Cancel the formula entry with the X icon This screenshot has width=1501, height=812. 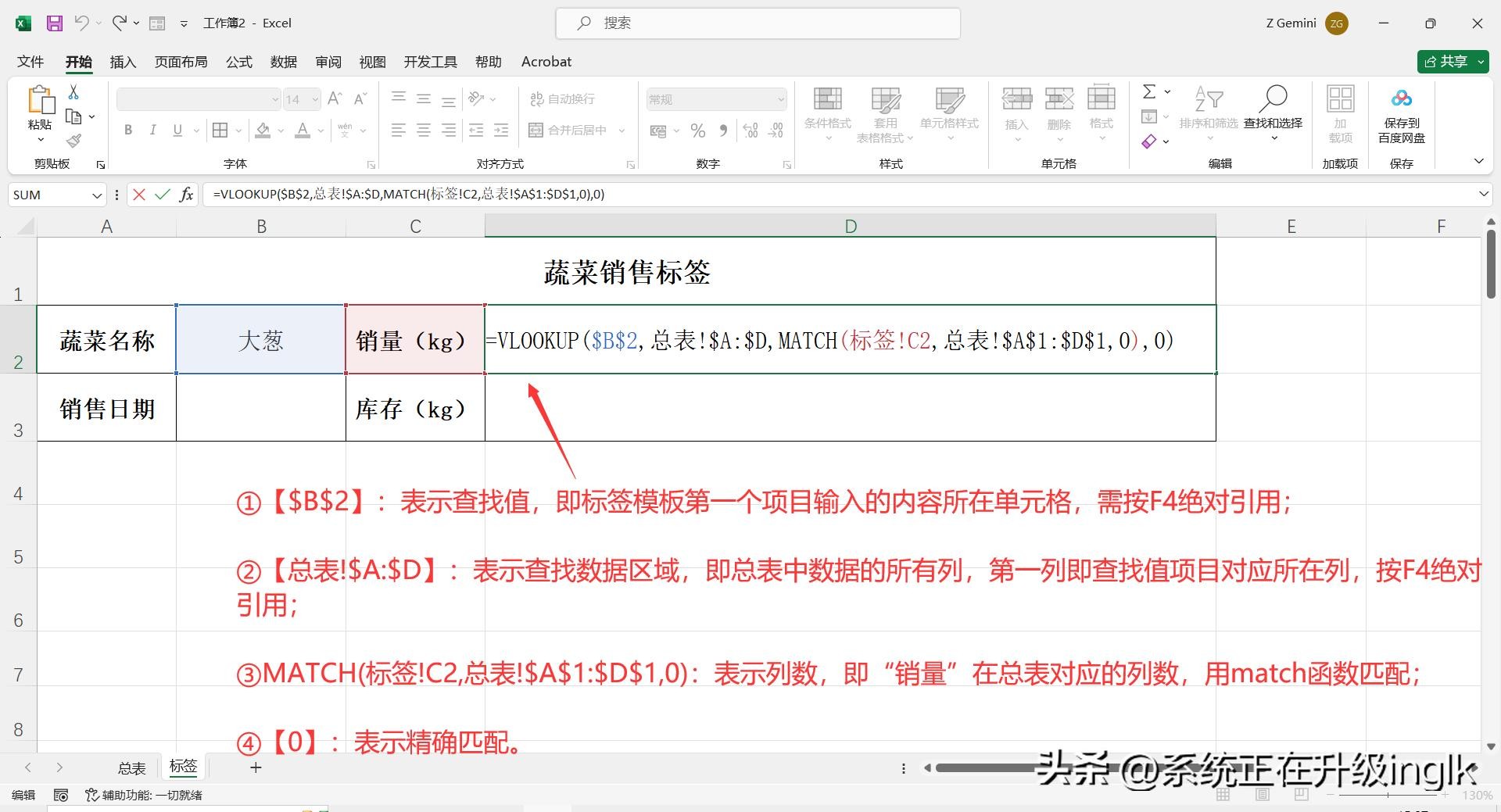[139, 195]
